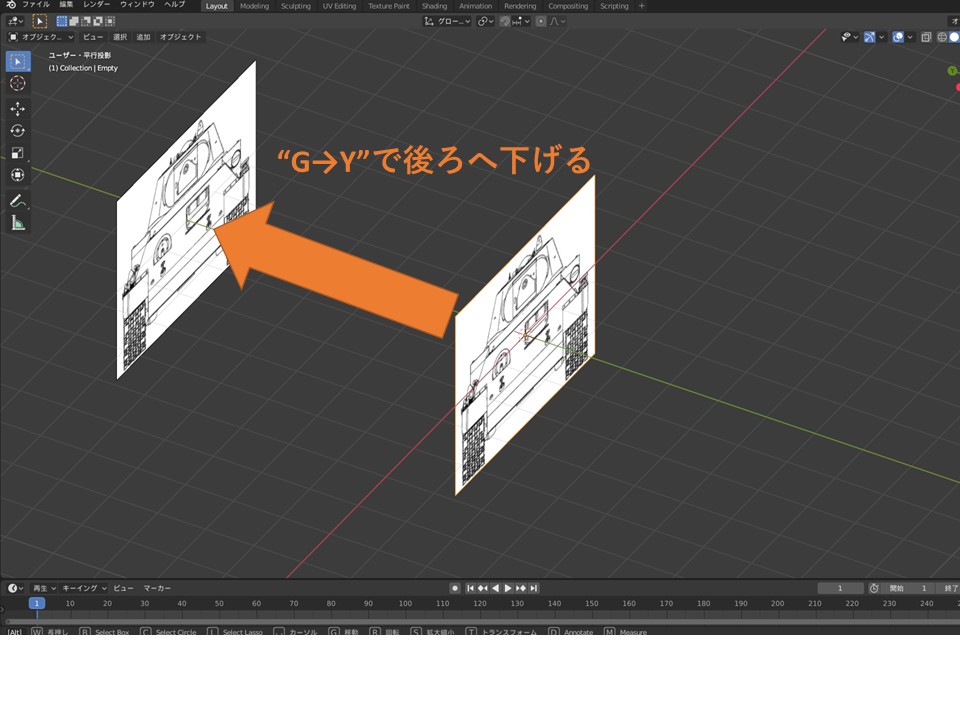Play the animation forward
This screenshot has width=960, height=720.
point(508,588)
